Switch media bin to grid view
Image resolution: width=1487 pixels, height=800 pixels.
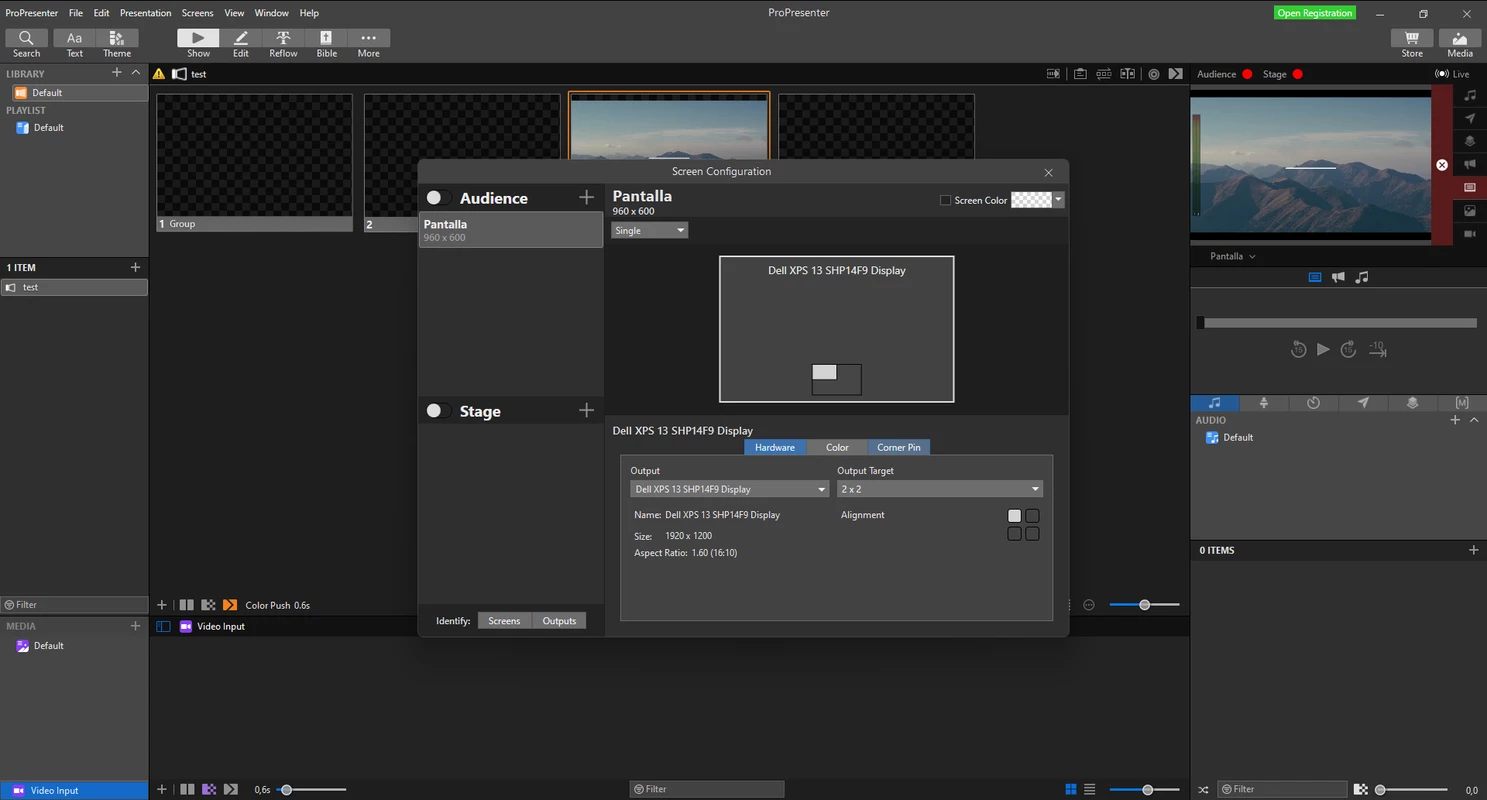tap(1071, 789)
